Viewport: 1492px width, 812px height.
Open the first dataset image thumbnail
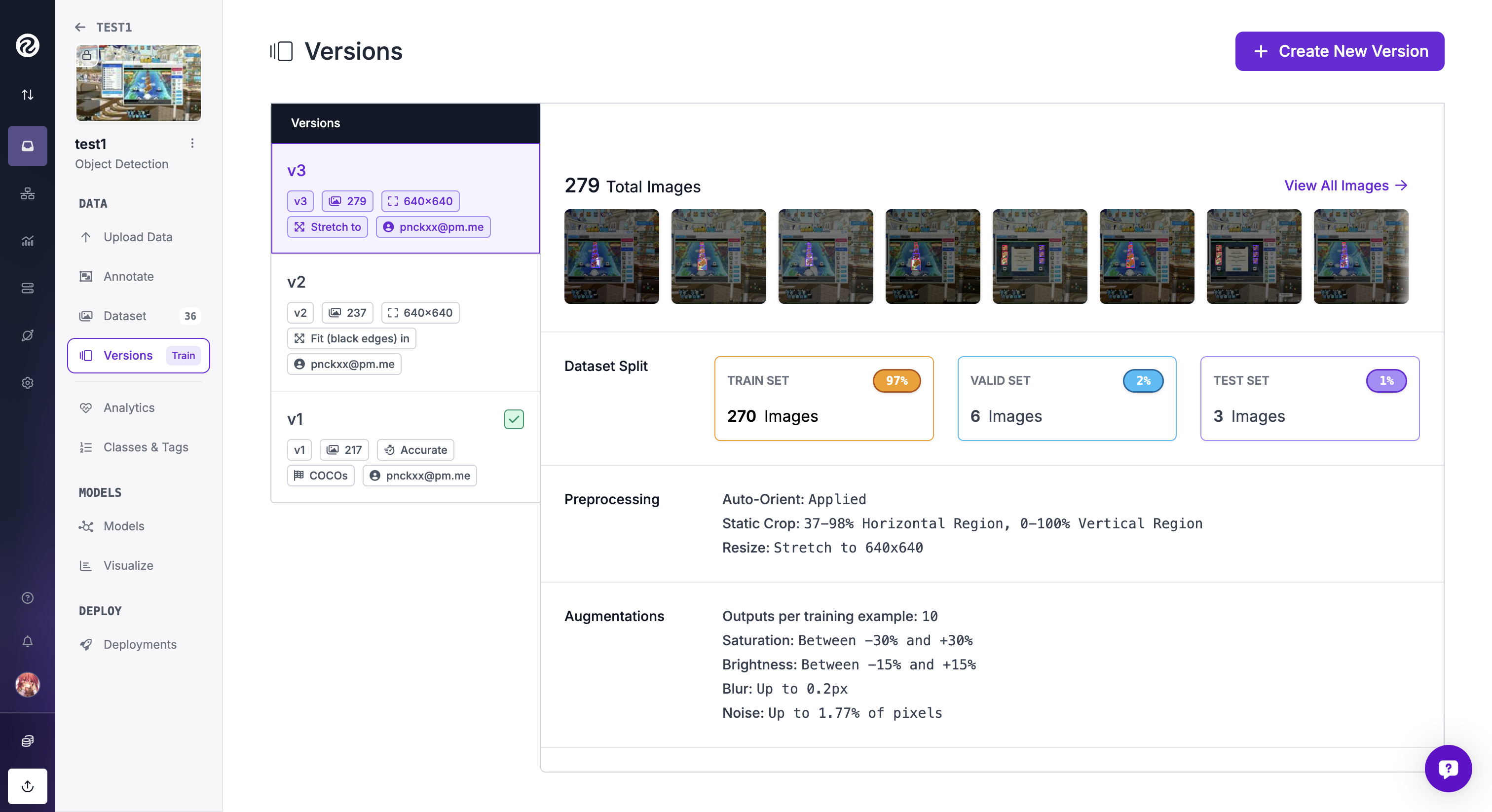click(x=611, y=257)
